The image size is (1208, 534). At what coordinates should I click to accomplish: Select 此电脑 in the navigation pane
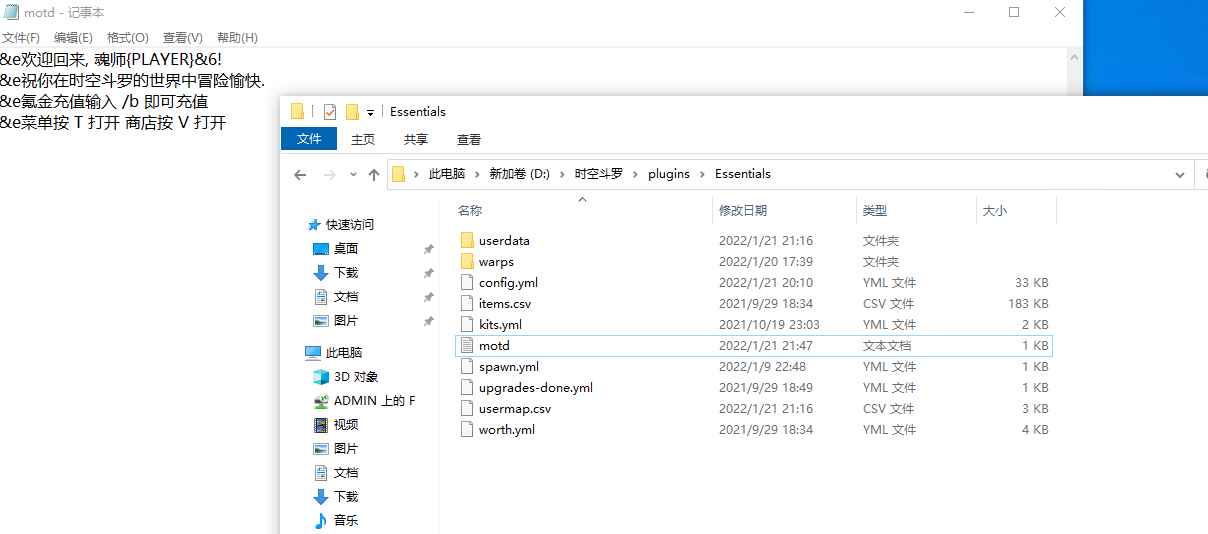[344, 353]
